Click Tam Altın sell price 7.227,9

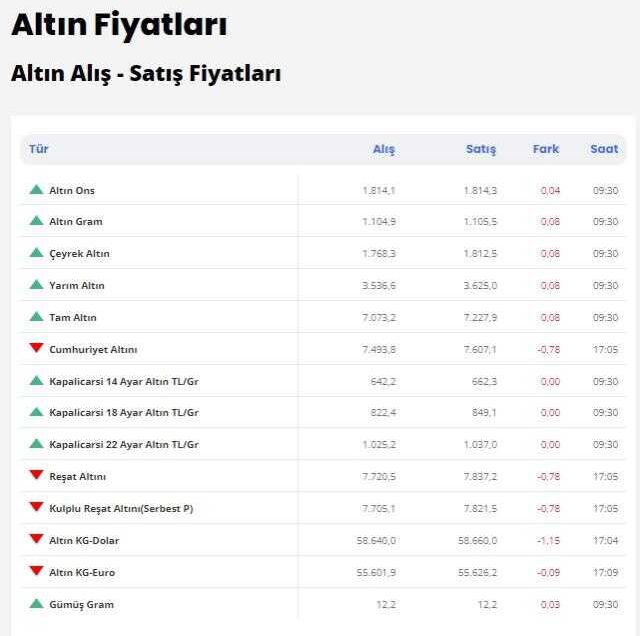pos(480,317)
